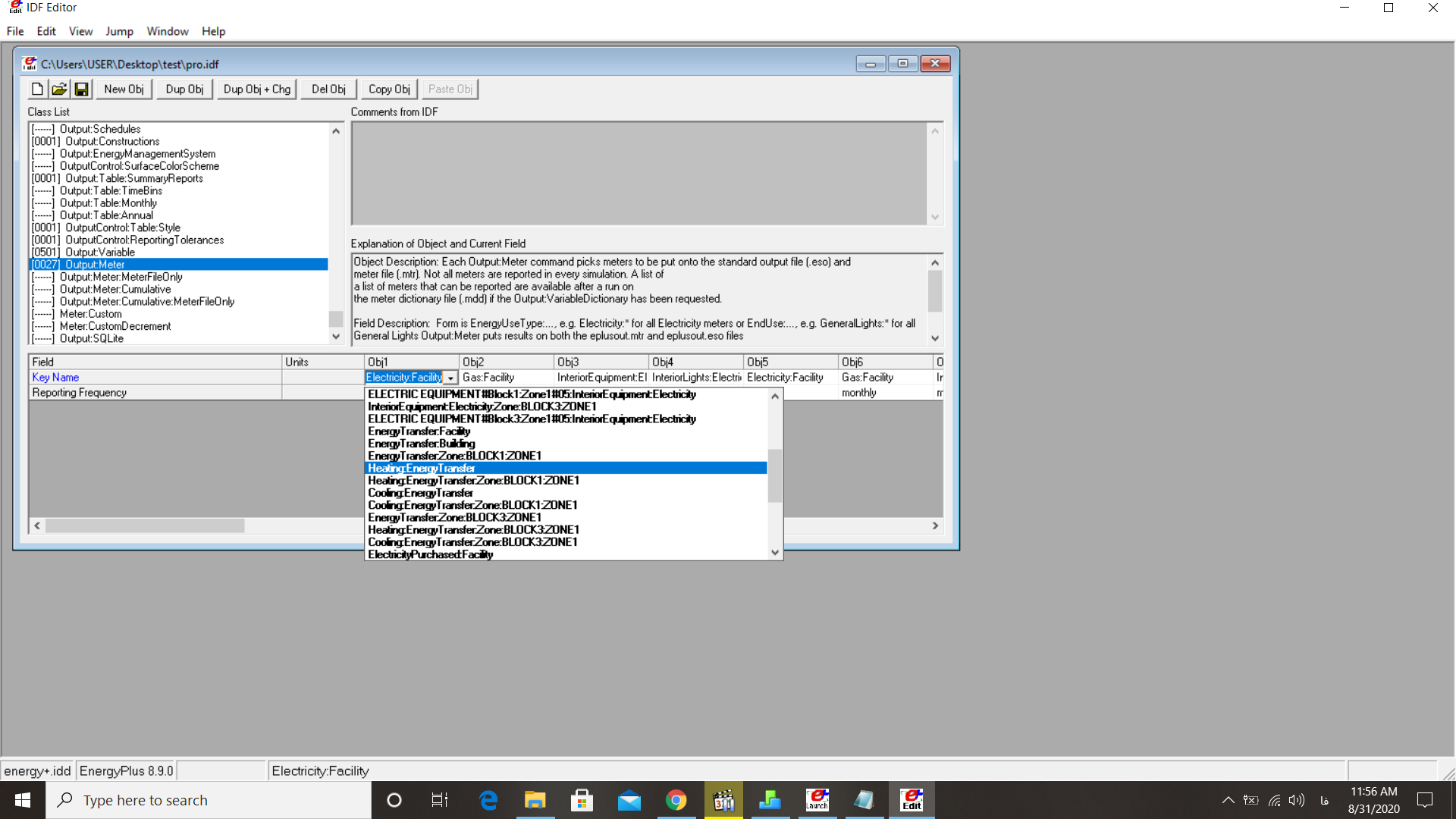Click the dropdown list scroll down arrow
This screenshot has width=1456, height=819.
774,553
